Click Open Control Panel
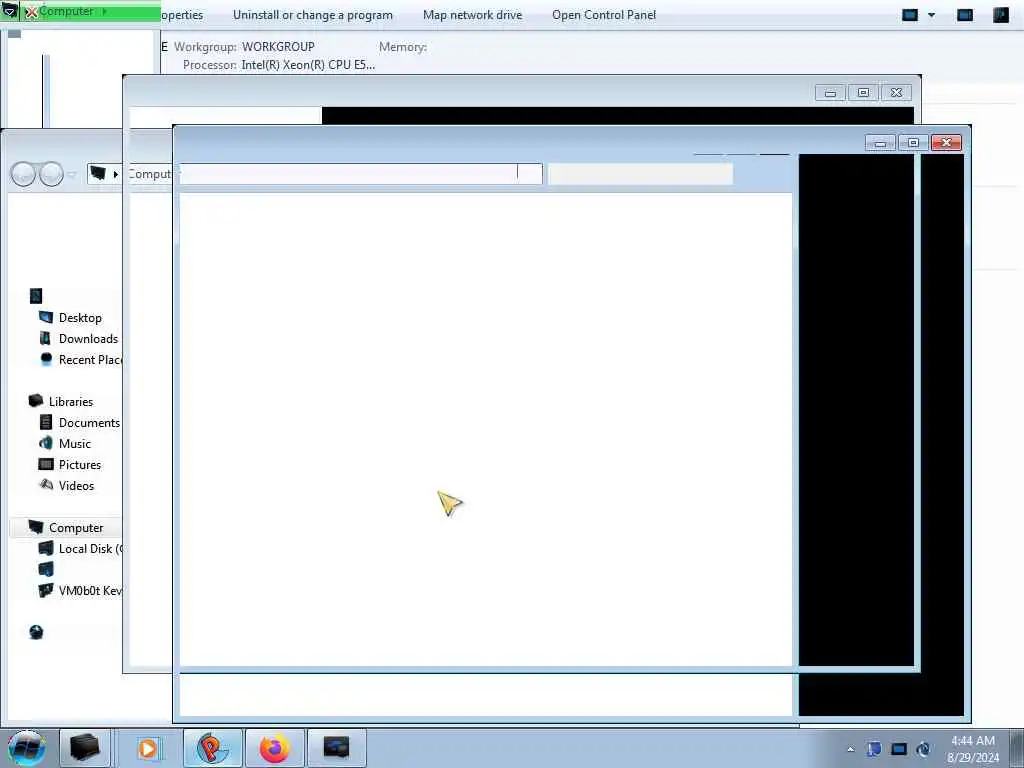This screenshot has width=1024, height=768. tap(603, 15)
